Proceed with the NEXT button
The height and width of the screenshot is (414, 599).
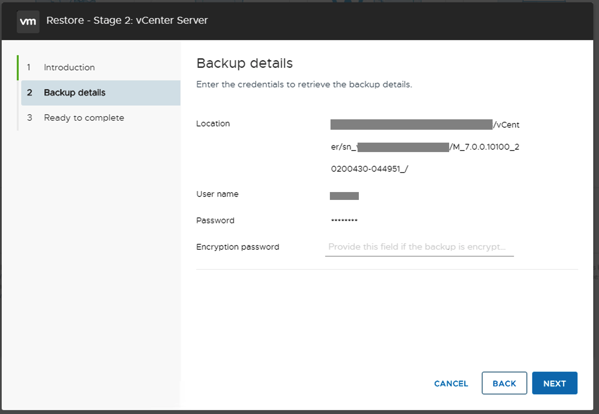pyautogui.click(x=554, y=383)
